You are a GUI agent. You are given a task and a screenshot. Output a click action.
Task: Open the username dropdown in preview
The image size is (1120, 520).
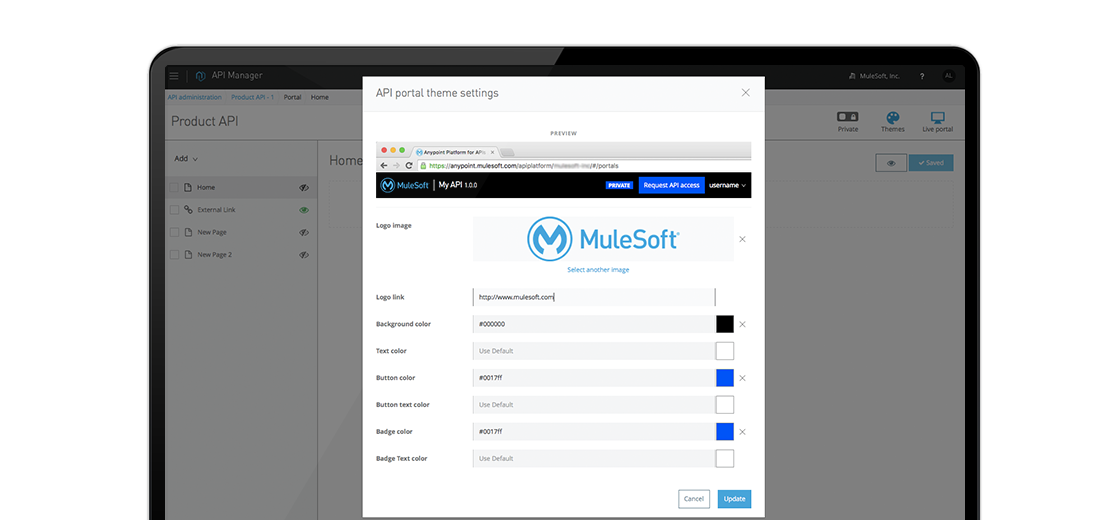pyautogui.click(x=728, y=185)
